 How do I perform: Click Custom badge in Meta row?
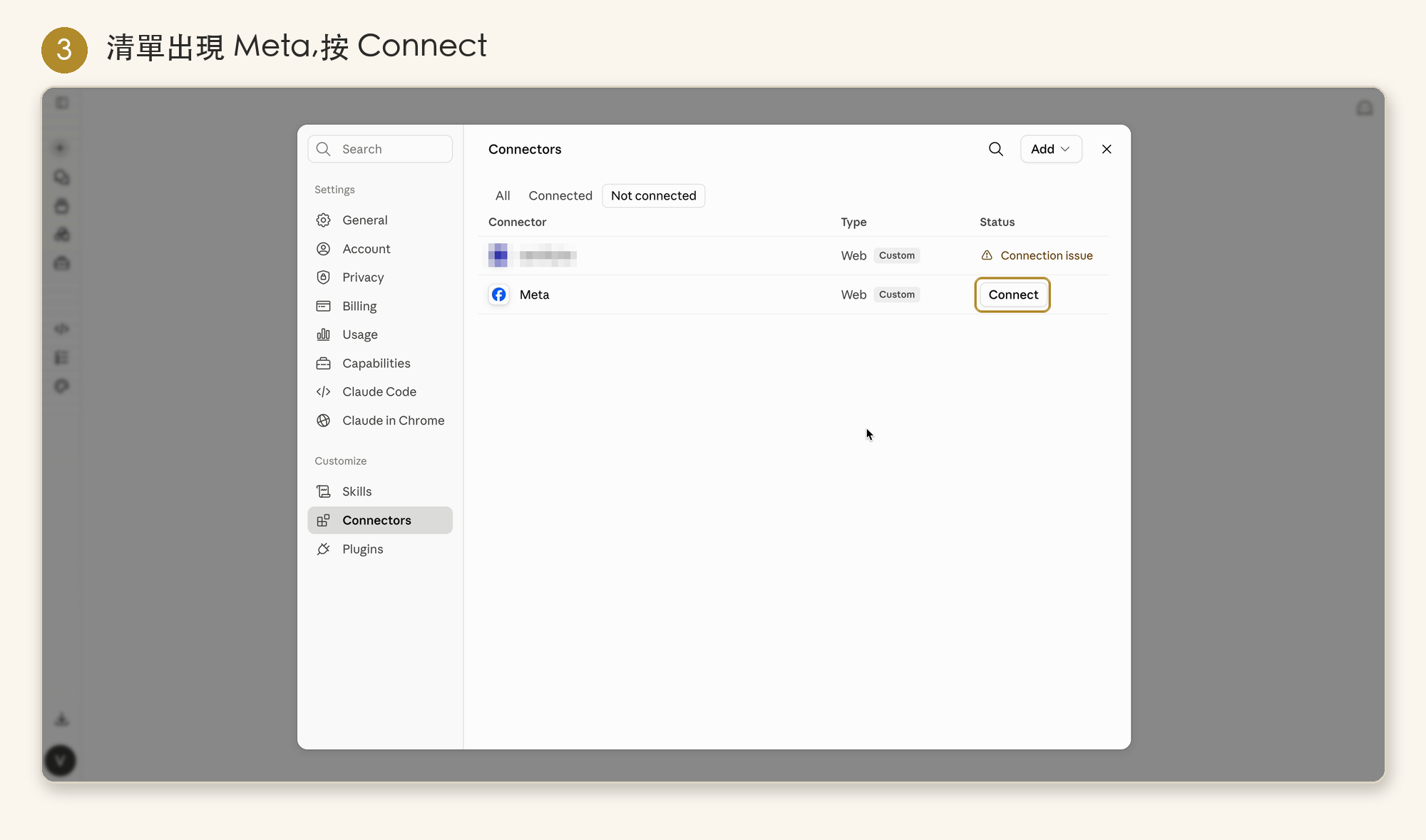(x=897, y=294)
